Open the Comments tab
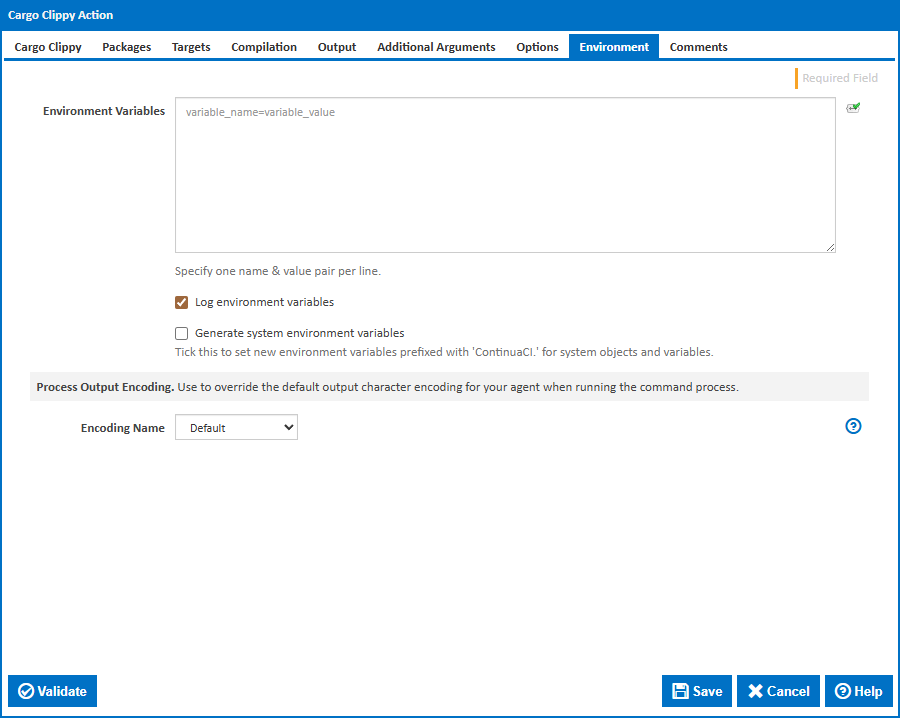Image resolution: width=900 pixels, height=718 pixels. tap(698, 47)
